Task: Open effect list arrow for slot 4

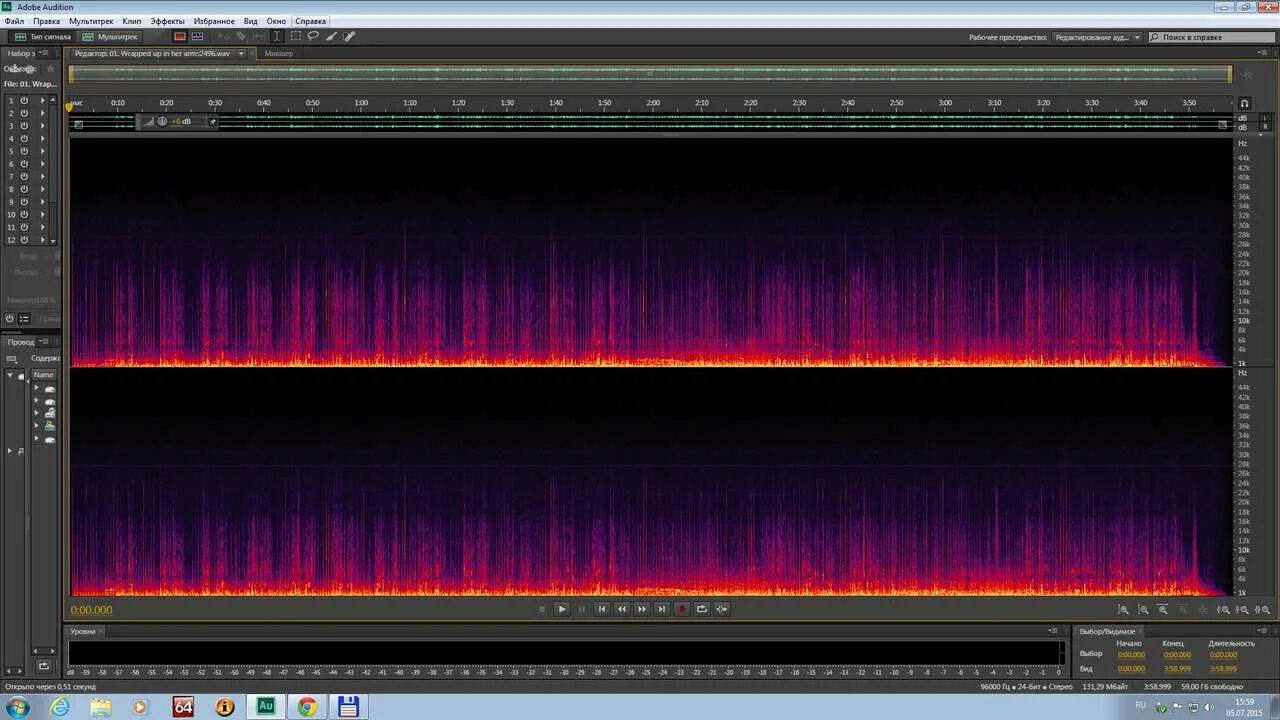Action: [42, 138]
